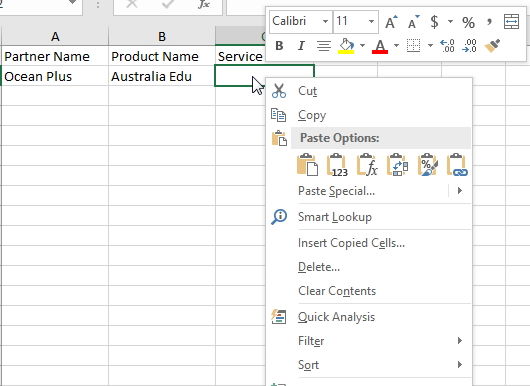The height and width of the screenshot is (386, 530).
Task: Open accounting format dropdown arrow
Action: (450, 21)
